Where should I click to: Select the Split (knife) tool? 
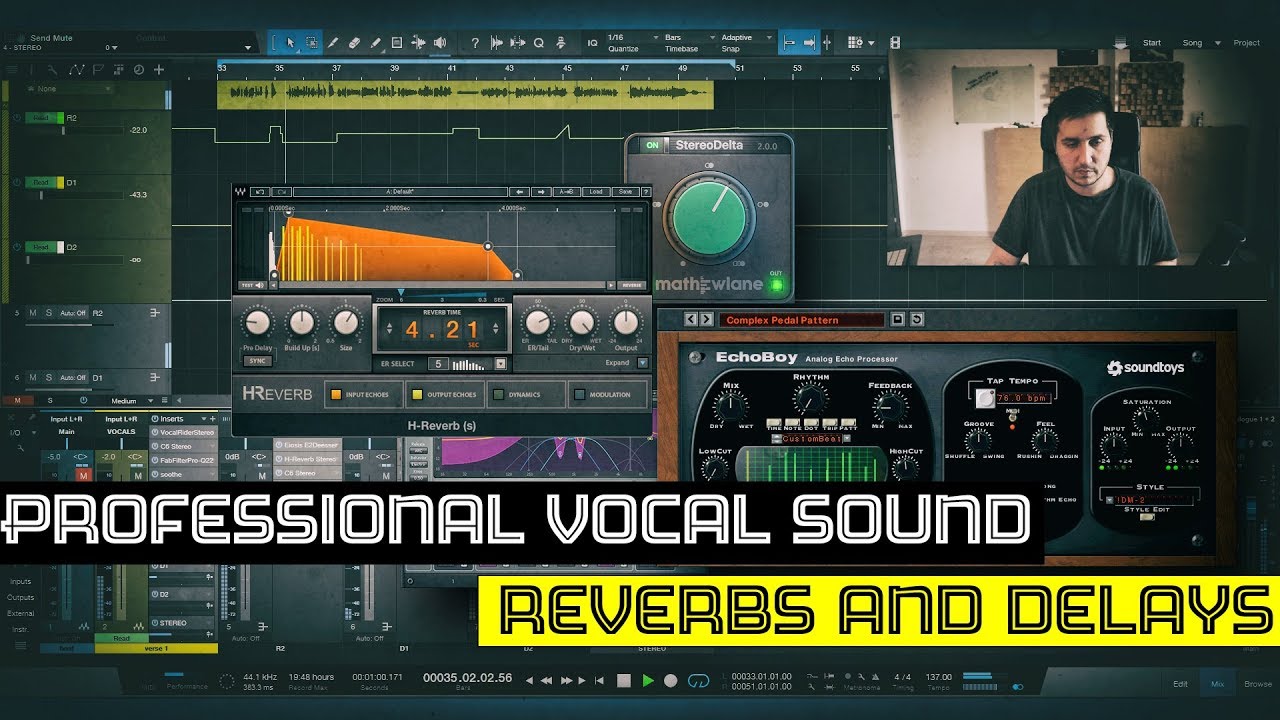tap(333, 43)
